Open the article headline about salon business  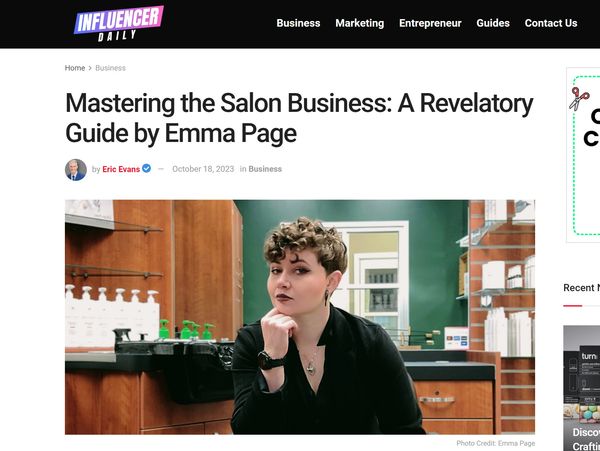click(x=299, y=118)
